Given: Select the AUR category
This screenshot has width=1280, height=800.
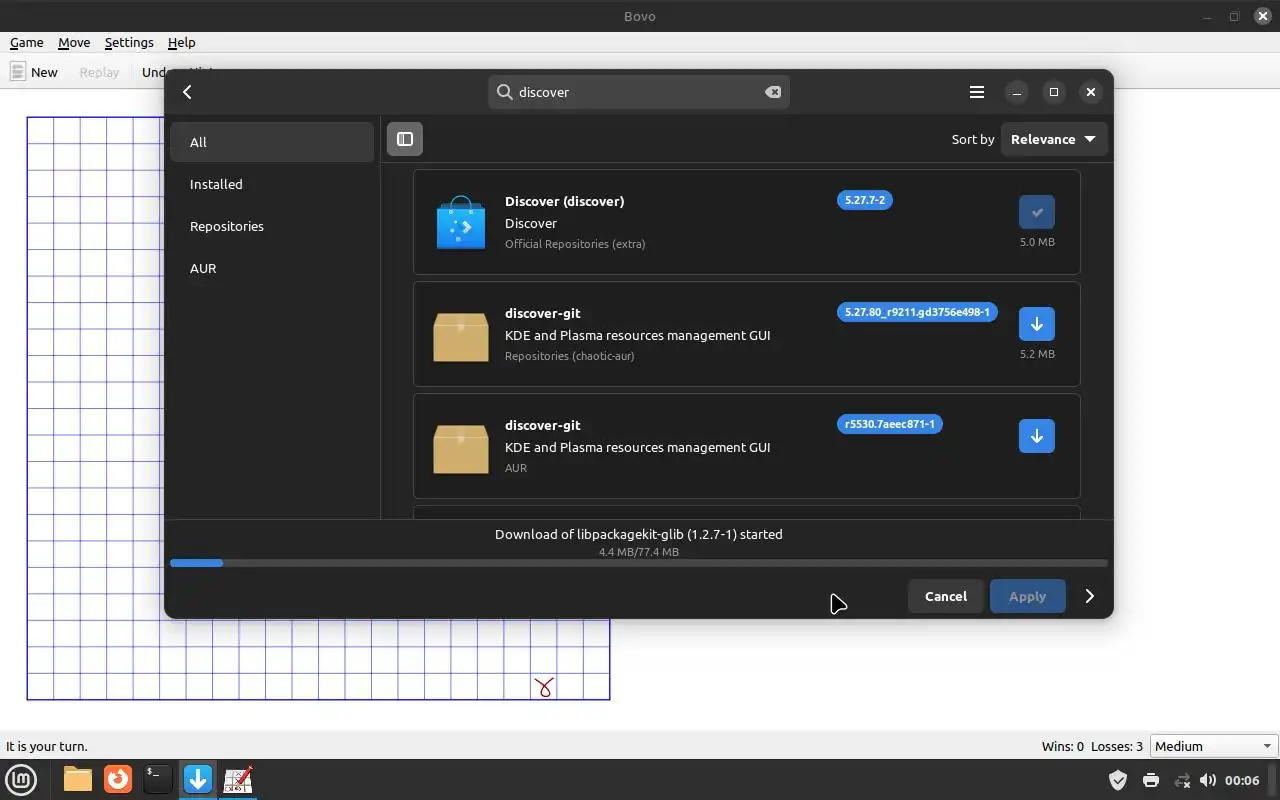Looking at the screenshot, I should 272,268.
